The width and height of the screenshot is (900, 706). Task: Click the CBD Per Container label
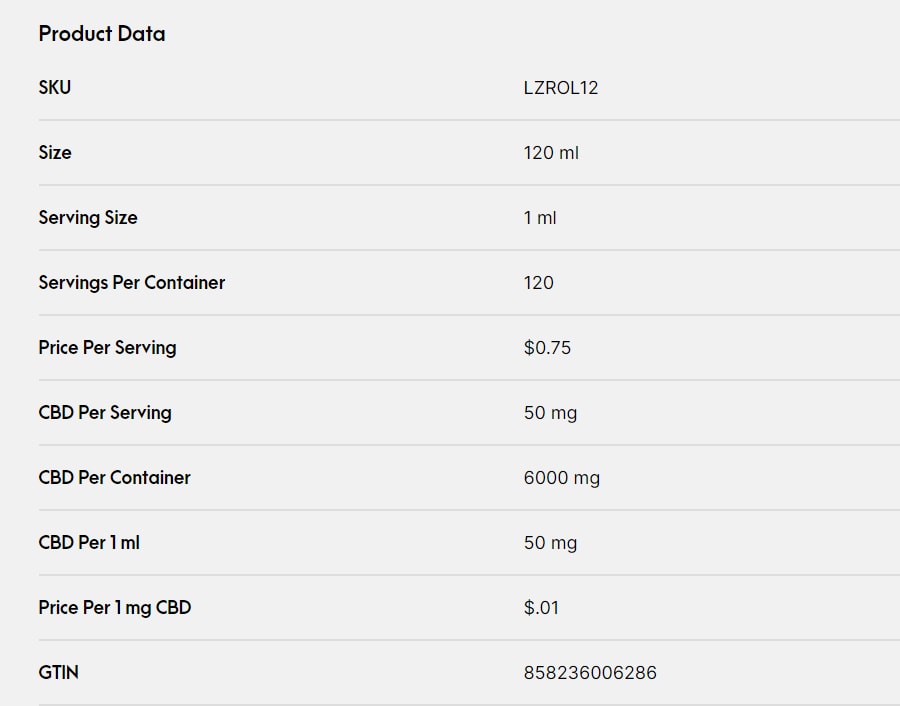114,477
